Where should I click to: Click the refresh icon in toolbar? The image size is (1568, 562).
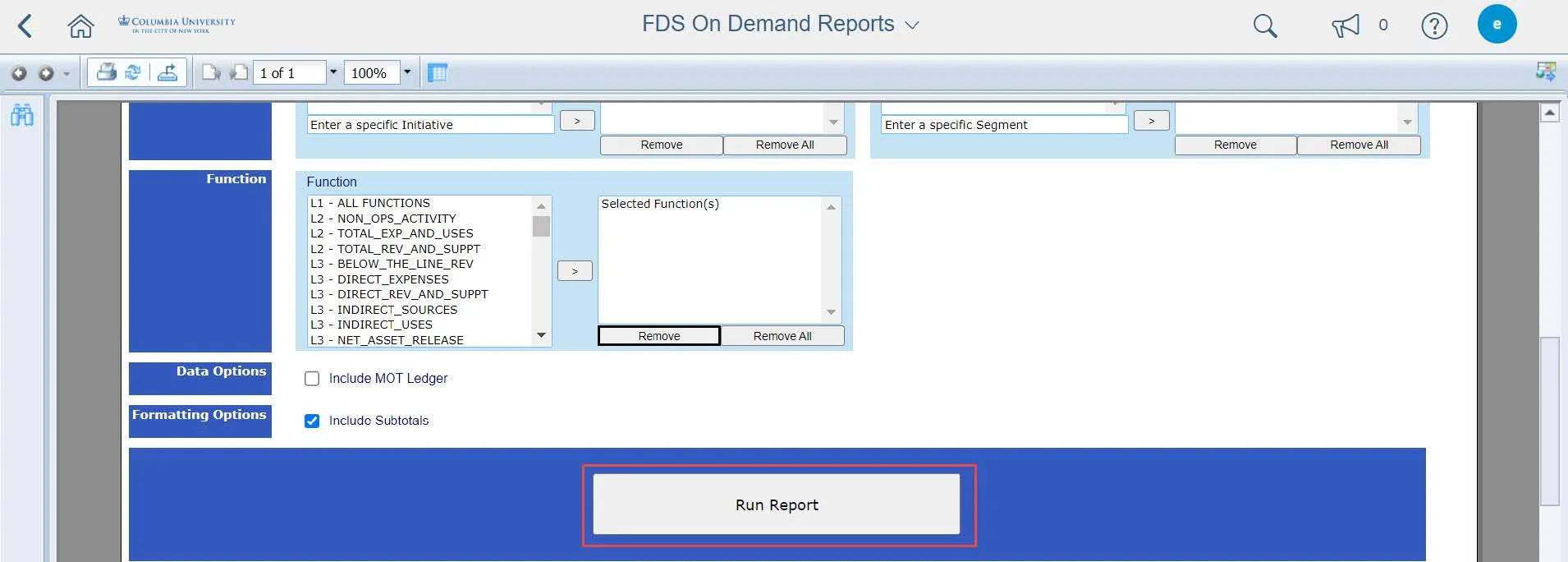[133, 72]
